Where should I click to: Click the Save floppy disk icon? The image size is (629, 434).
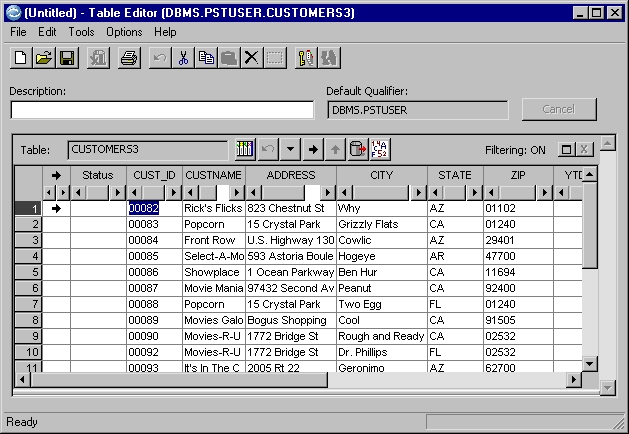67,58
